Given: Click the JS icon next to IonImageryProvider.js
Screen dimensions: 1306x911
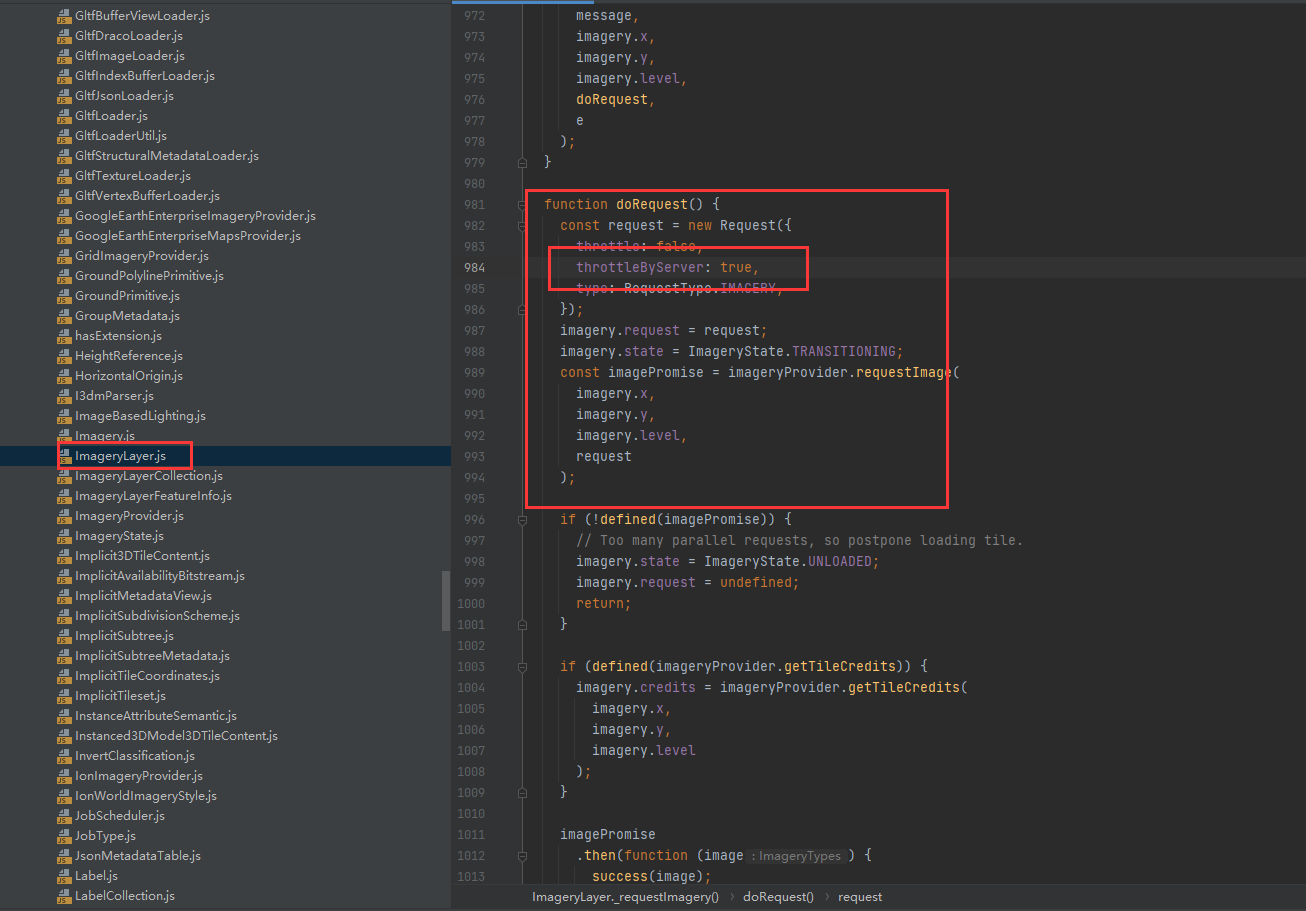Looking at the screenshot, I should click(x=65, y=777).
